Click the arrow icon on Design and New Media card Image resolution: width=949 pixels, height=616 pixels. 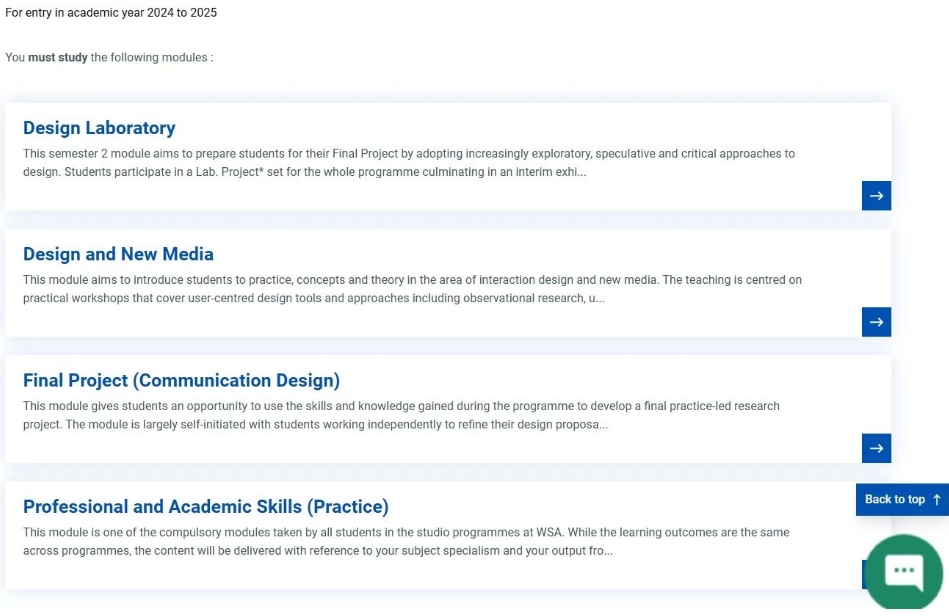point(876,322)
